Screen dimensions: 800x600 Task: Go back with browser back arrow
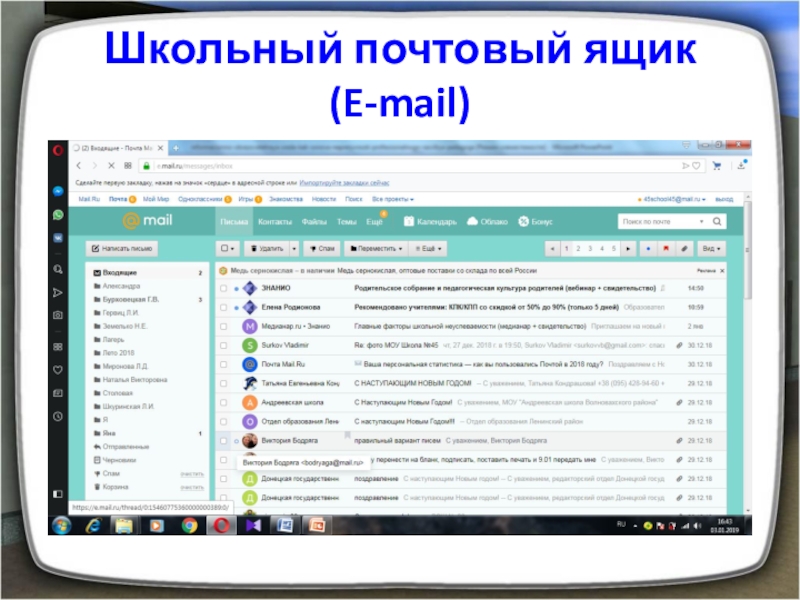[x=79, y=166]
